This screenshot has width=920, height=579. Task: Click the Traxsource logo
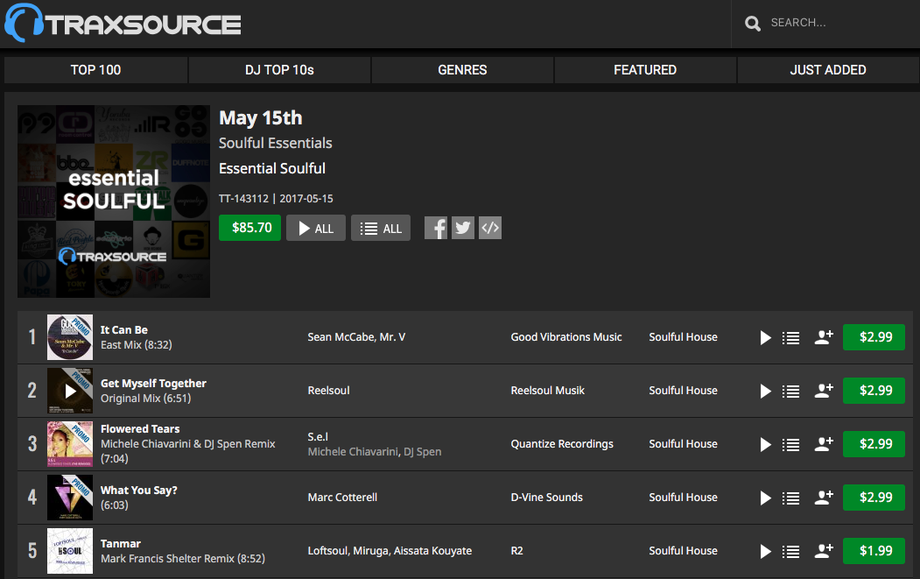(123, 23)
